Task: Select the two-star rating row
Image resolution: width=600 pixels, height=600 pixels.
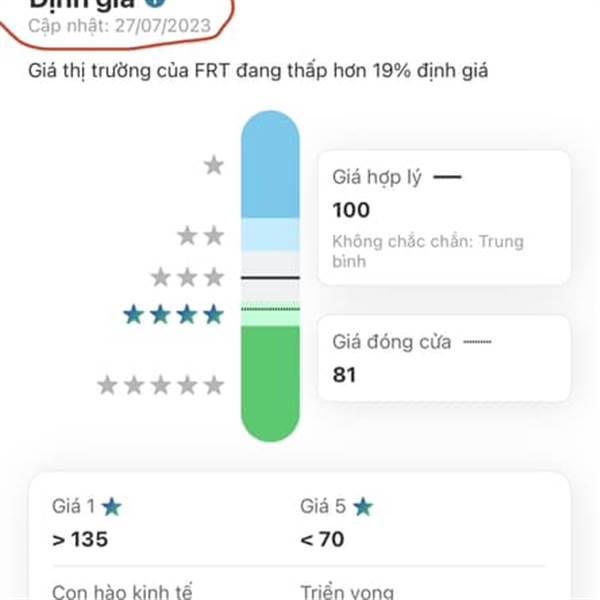Action: (x=201, y=235)
